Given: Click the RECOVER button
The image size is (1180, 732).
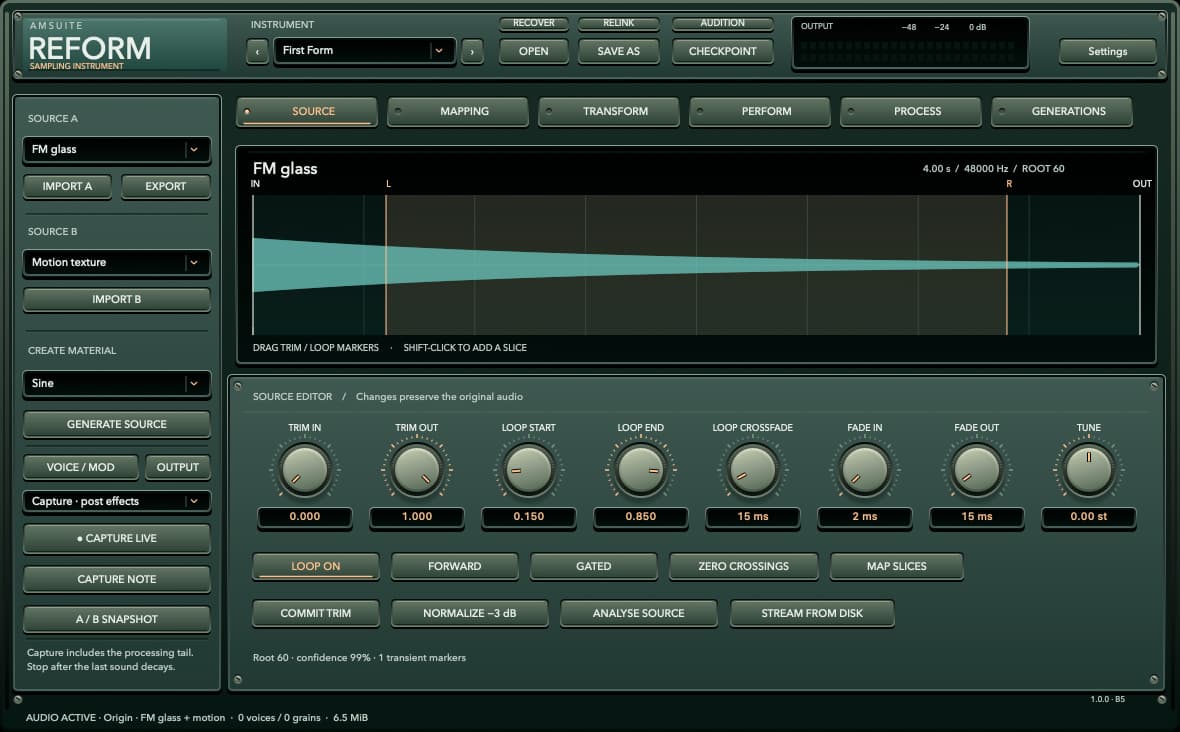Looking at the screenshot, I should 534,23.
